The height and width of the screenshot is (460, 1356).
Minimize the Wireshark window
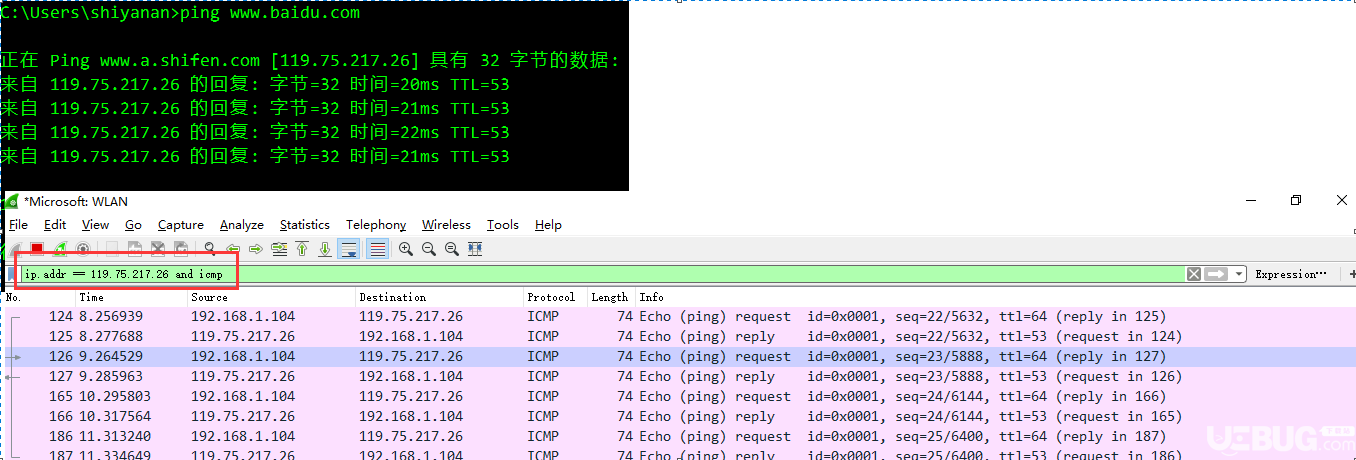pos(1249,201)
